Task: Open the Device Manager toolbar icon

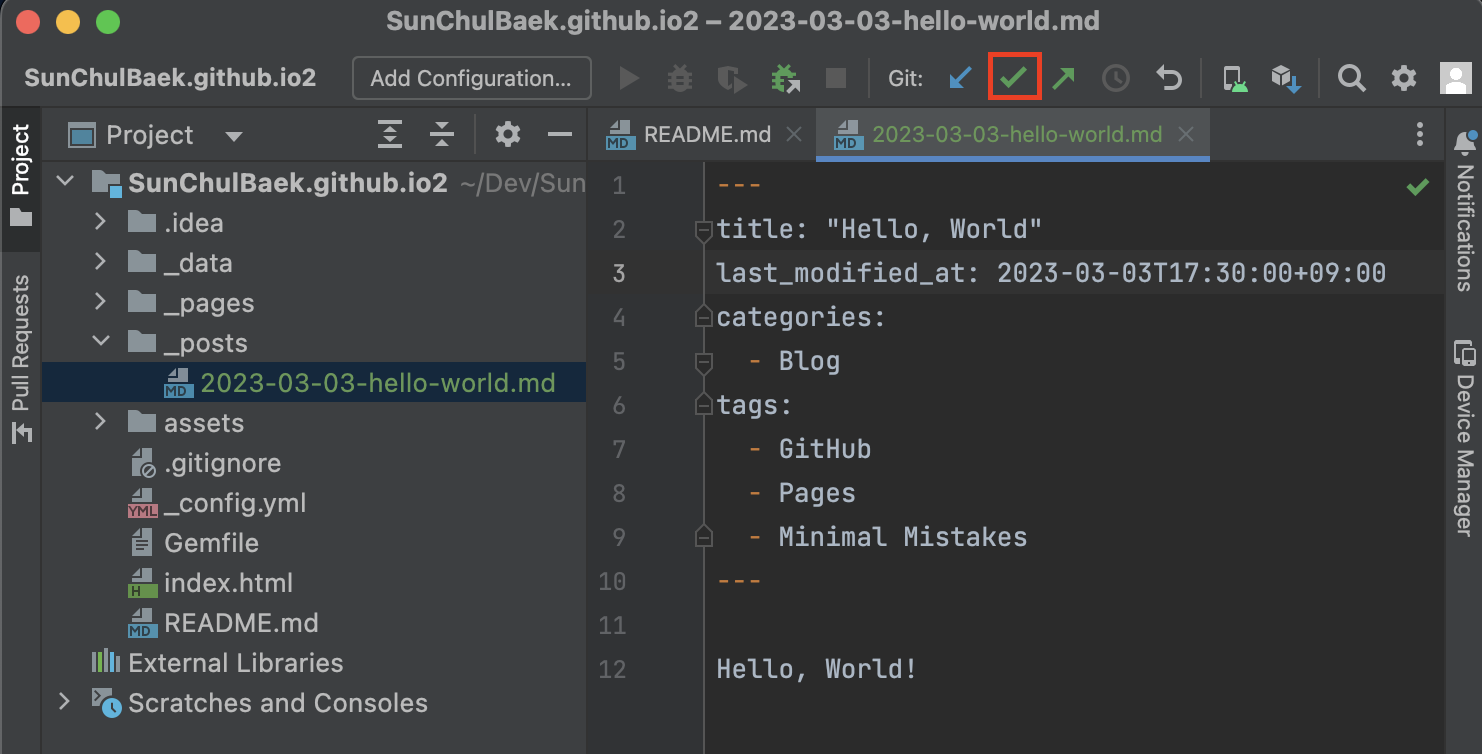Action: coord(1235,78)
